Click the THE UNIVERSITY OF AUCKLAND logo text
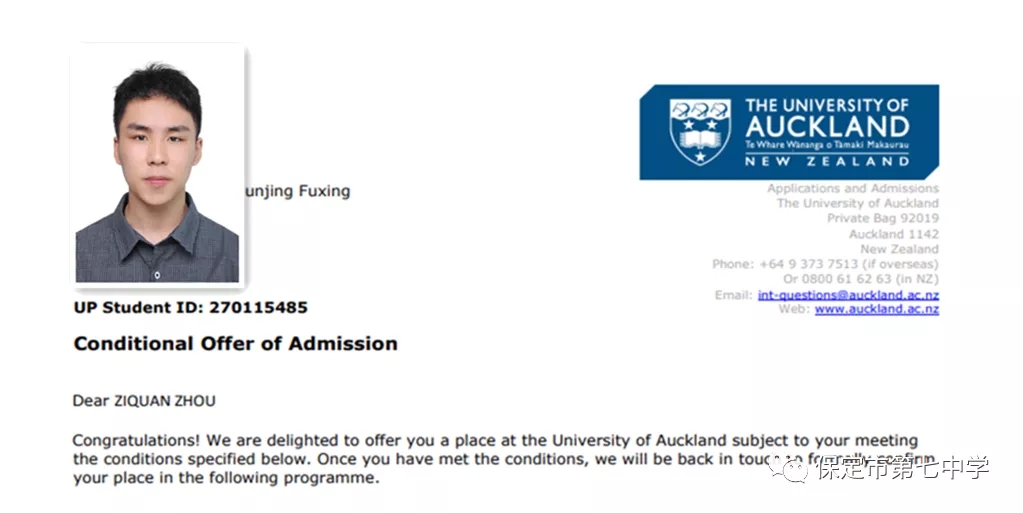 click(x=827, y=117)
